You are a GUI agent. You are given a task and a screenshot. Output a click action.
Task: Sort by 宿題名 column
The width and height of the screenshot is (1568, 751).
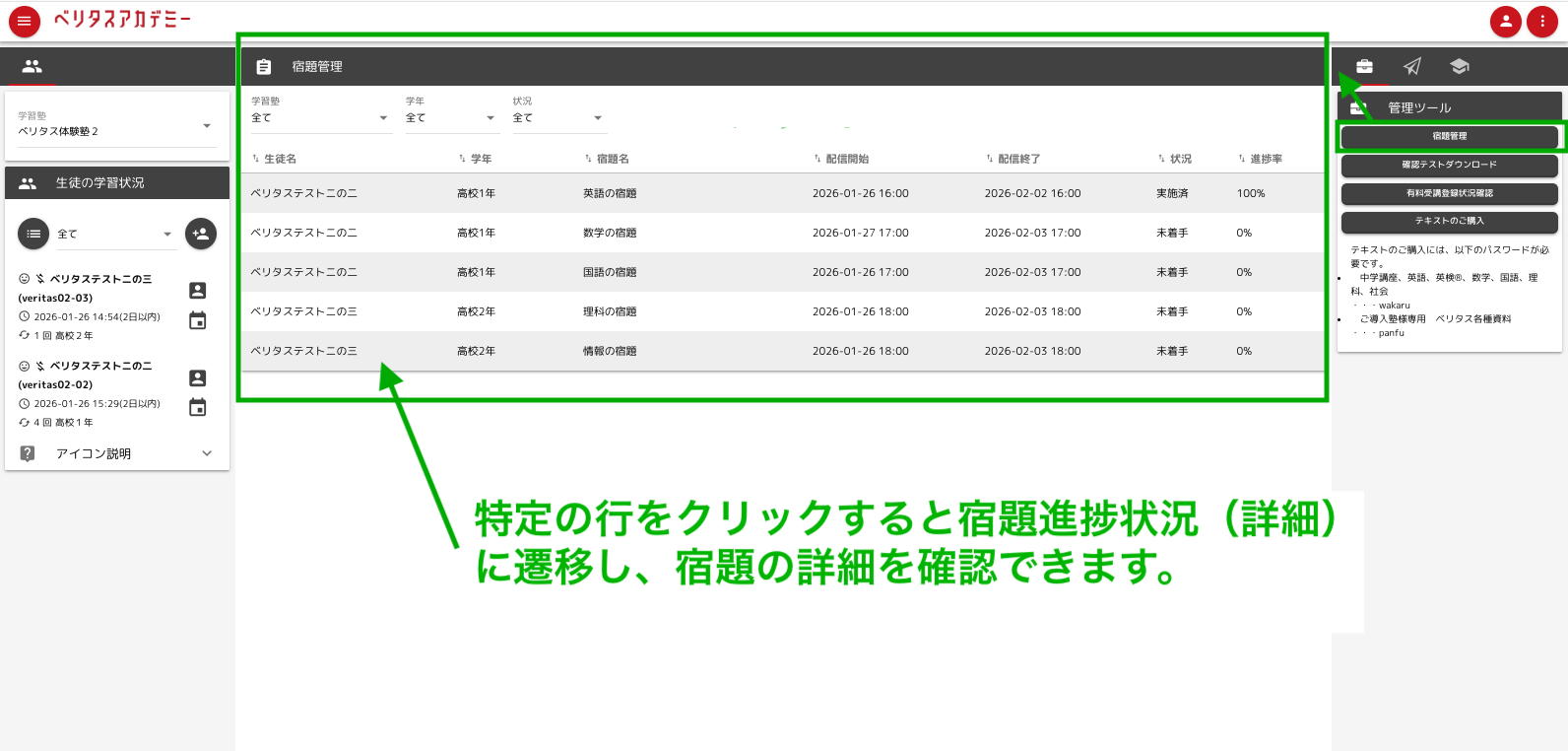tap(607, 159)
